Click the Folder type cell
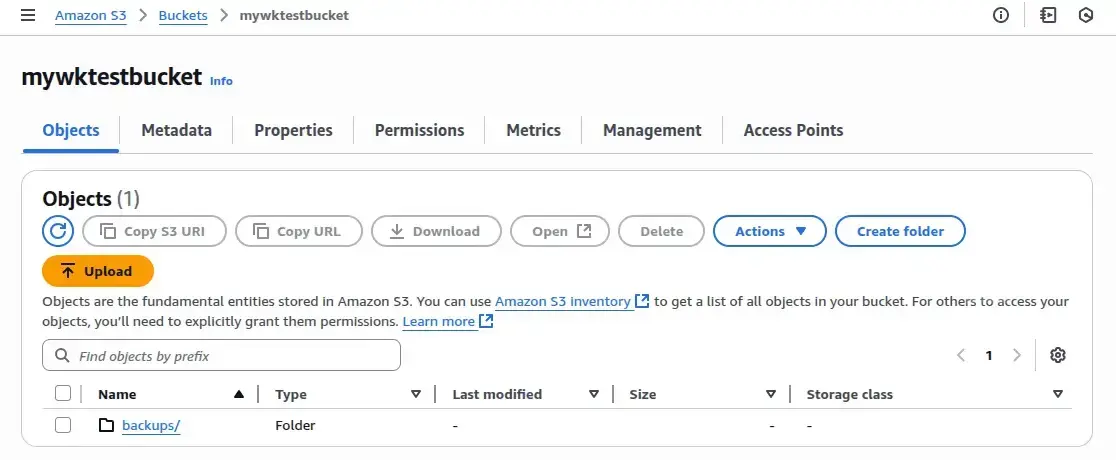Image resolution: width=1116 pixels, height=460 pixels. [x=295, y=425]
